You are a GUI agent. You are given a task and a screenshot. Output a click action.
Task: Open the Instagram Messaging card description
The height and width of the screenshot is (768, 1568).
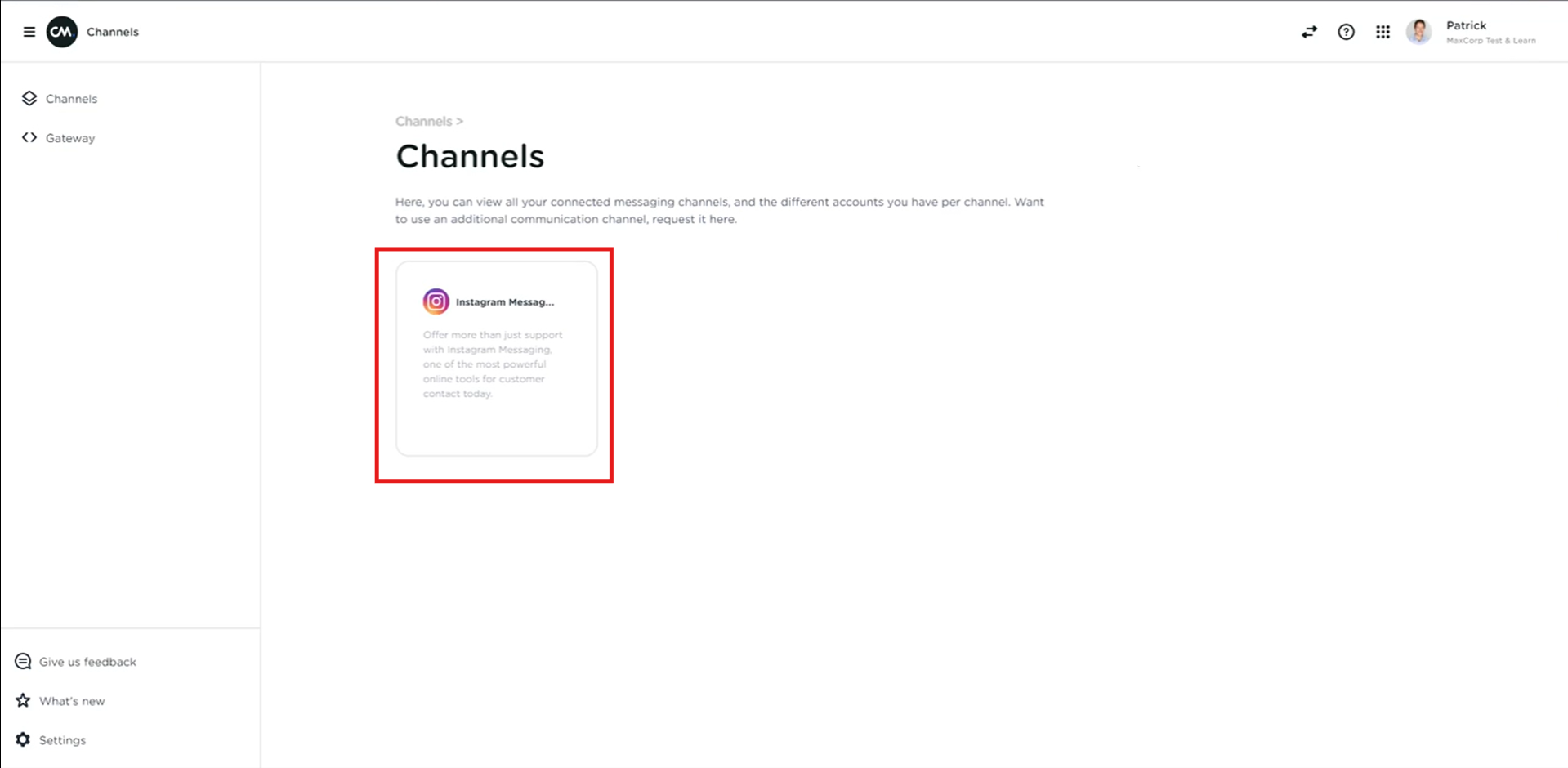[492, 364]
